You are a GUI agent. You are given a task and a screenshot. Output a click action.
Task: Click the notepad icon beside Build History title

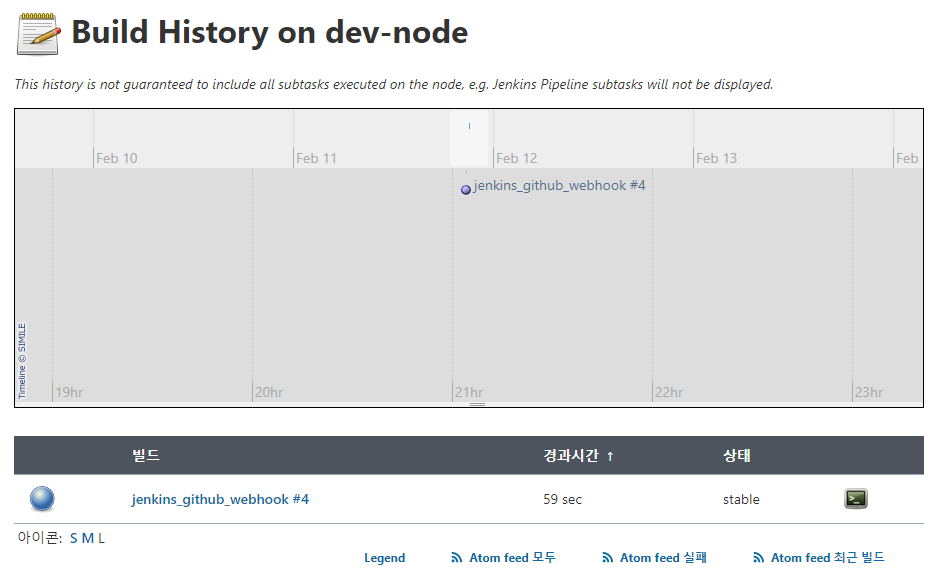[x=39, y=34]
